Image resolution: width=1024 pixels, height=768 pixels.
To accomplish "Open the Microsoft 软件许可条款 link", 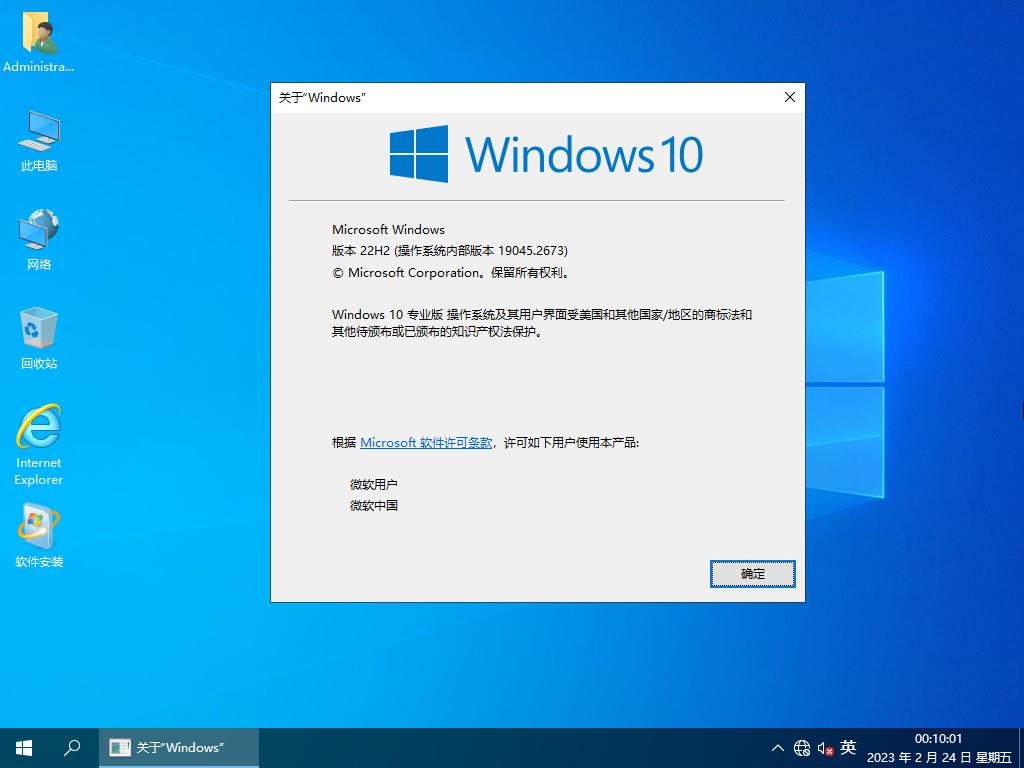I will coord(426,442).
